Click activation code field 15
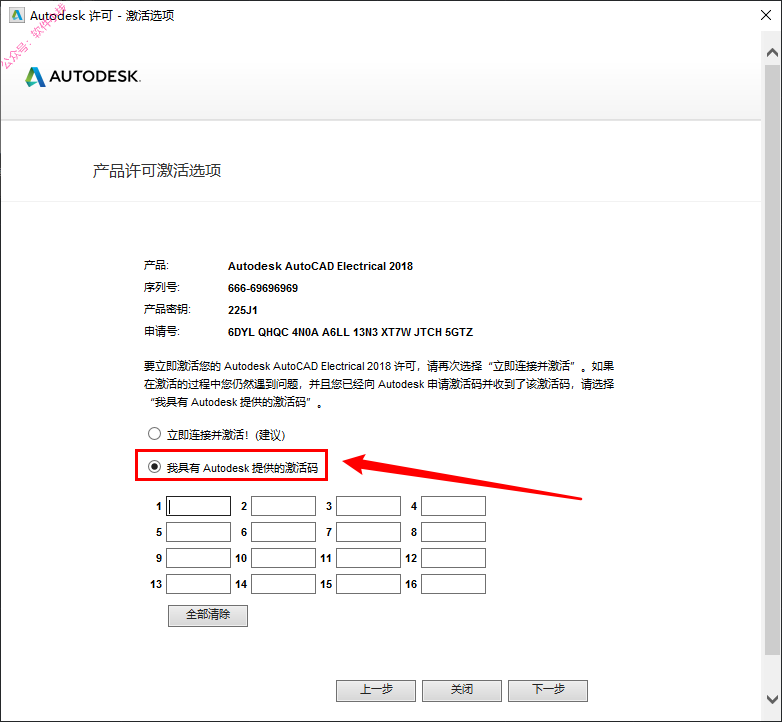Image resolution: width=782 pixels, height=722 pixels. tap(369, 584)
